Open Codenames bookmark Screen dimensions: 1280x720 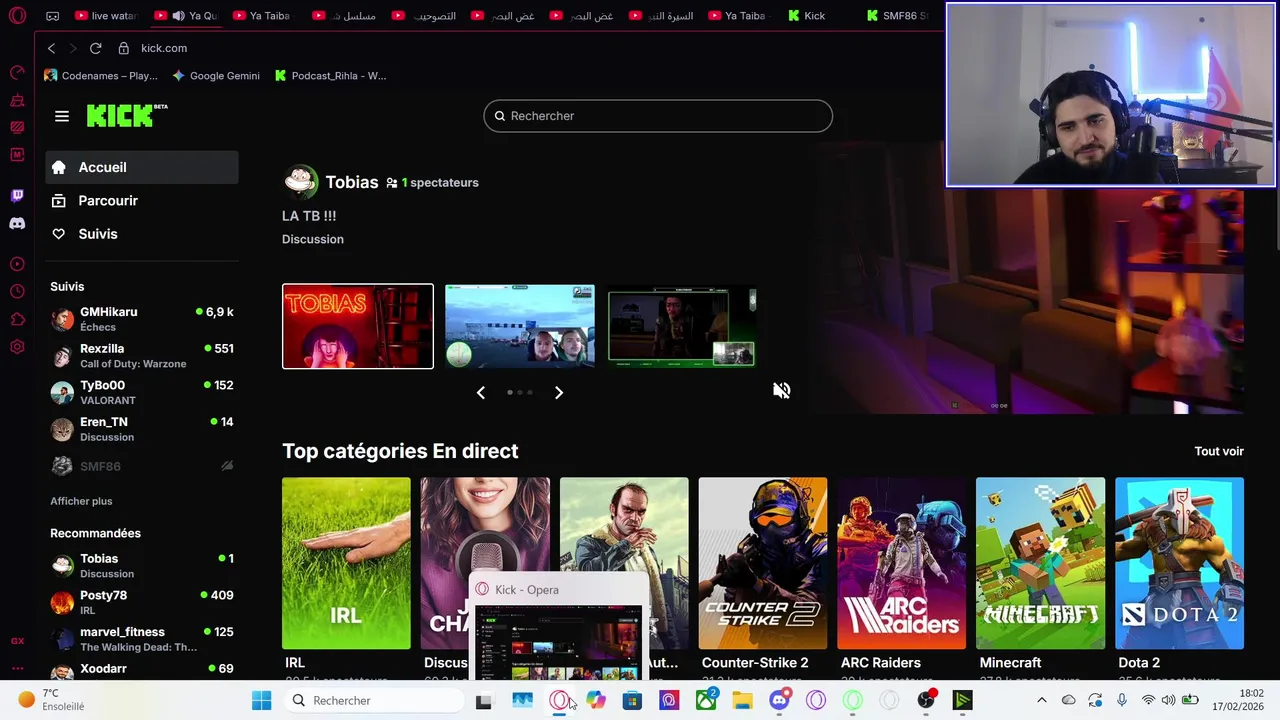click(101, 75)
